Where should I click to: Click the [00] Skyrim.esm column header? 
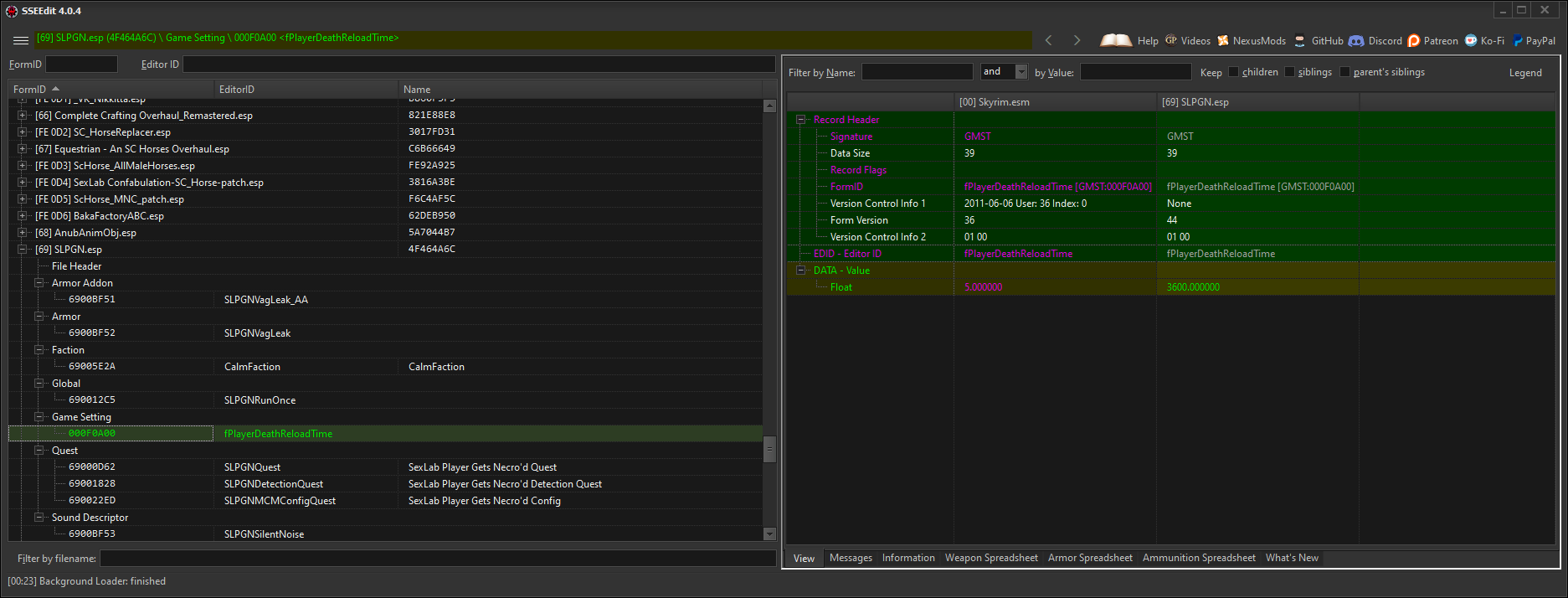coord(1055,102)
